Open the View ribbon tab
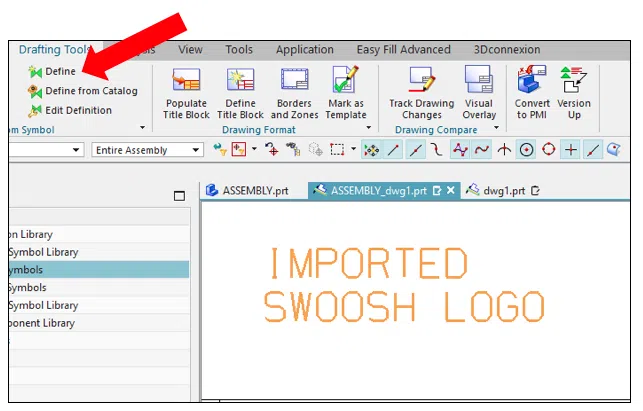 click(190, 50)
